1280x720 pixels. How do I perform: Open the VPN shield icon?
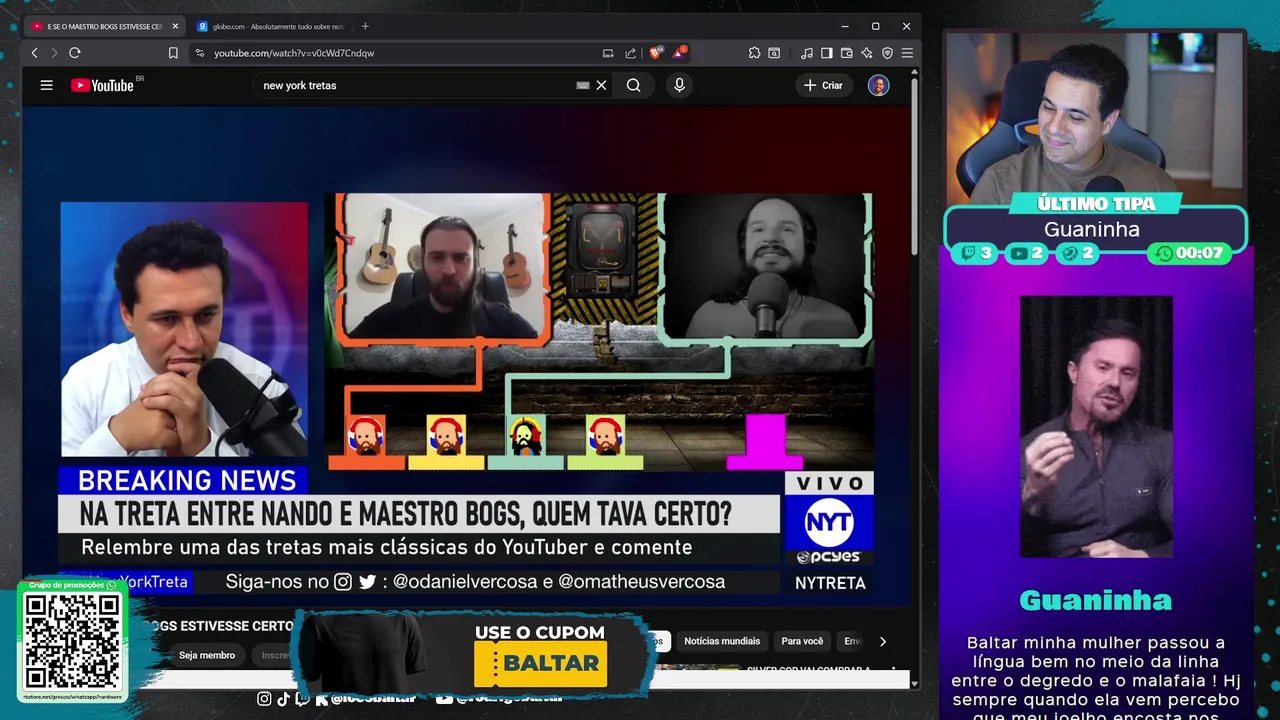pyautogui.click(x=887, y=53)
